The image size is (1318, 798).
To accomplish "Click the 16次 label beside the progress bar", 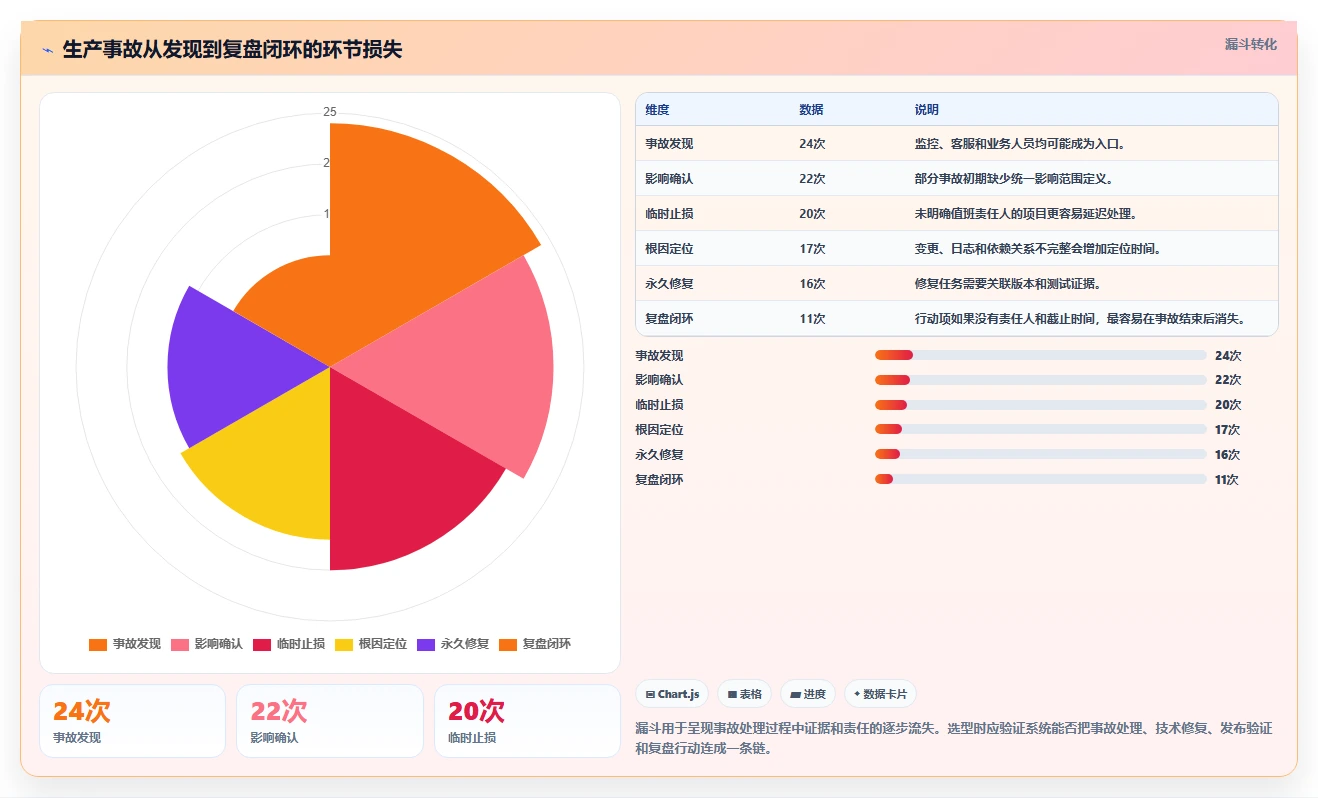I will (1227, 454).
